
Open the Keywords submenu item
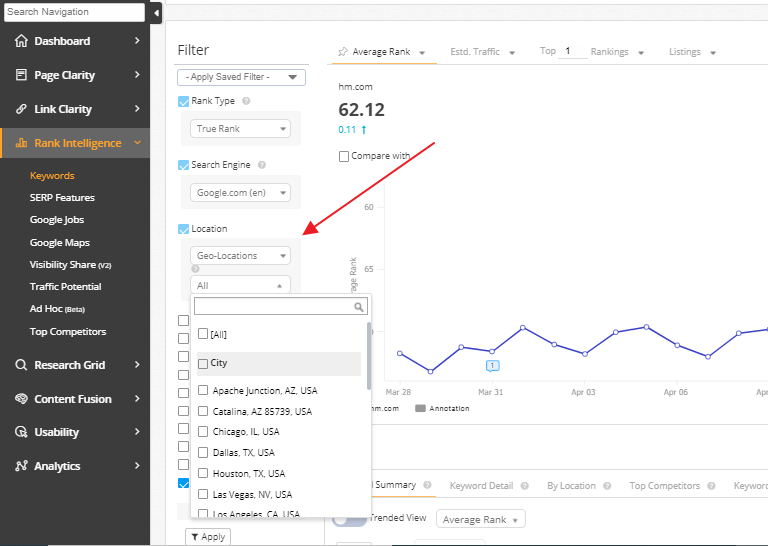pos(52,176)
